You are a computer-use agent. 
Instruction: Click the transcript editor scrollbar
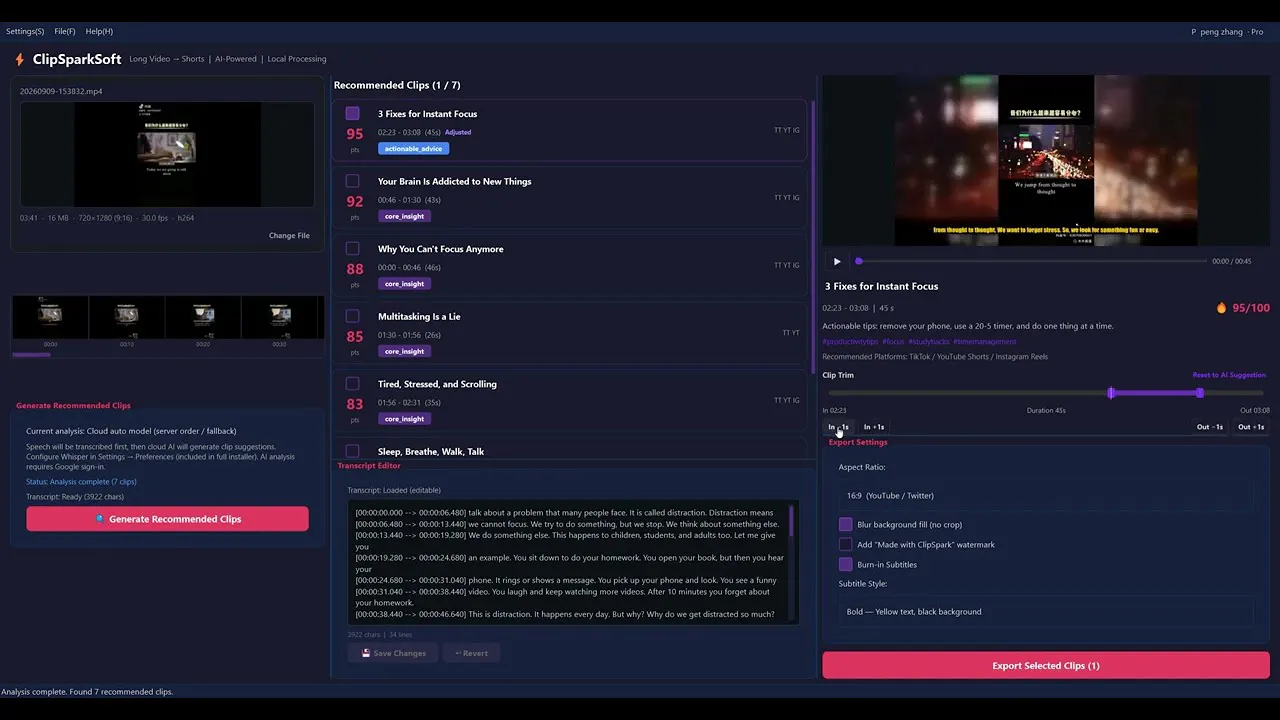coord(792,520)
